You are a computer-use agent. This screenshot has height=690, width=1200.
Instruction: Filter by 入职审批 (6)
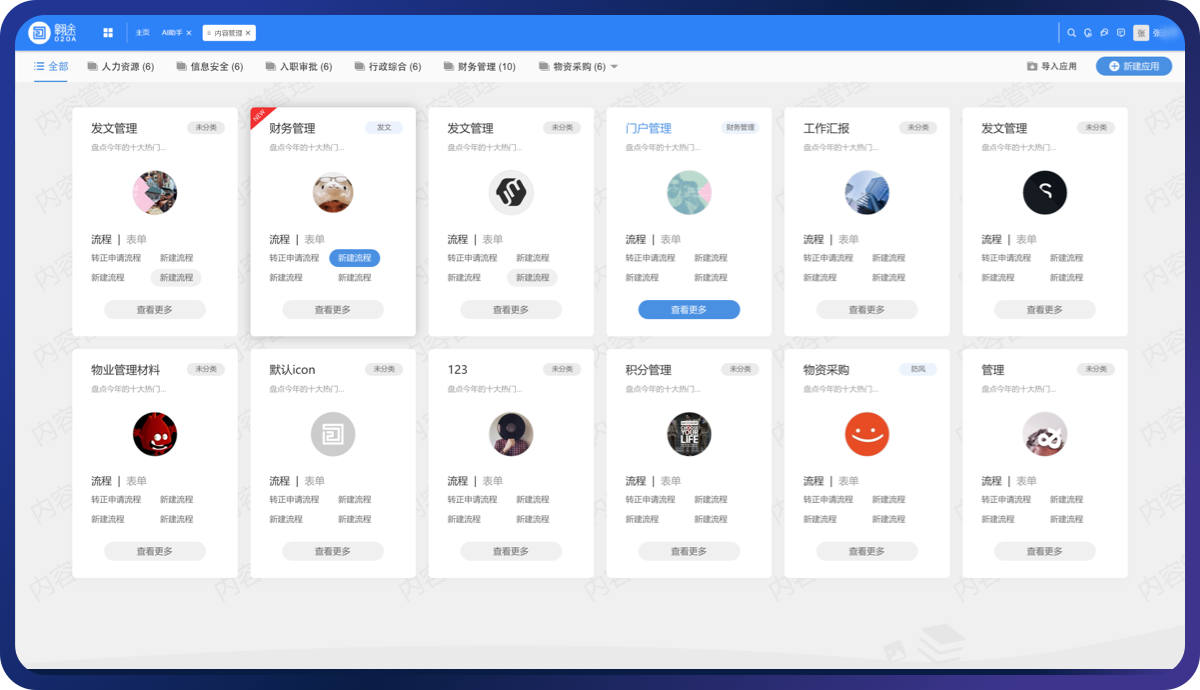tap(298, 67)
